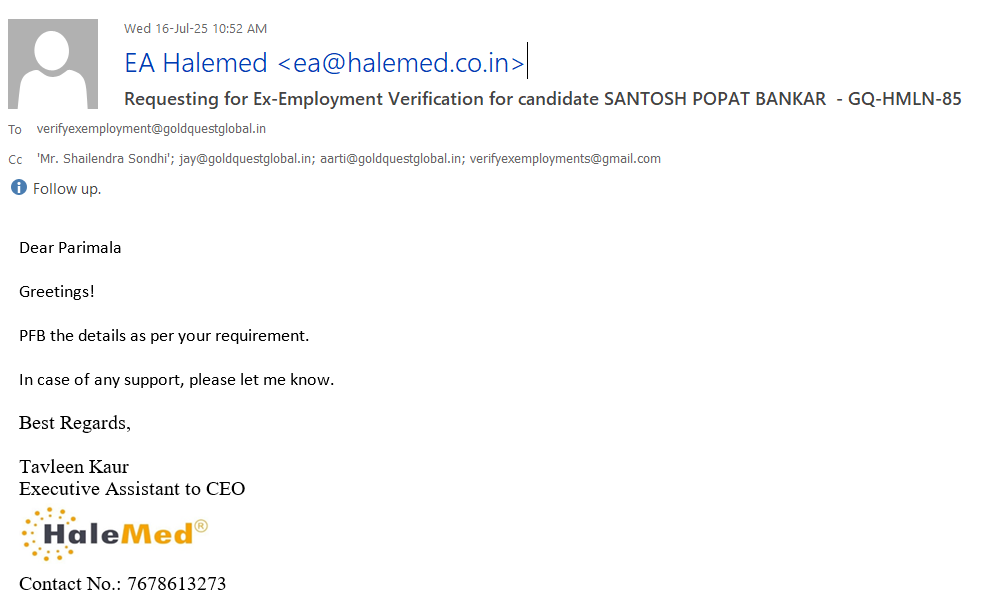Click the 'Executive Assistant to CEO' title
The width and height of the screenshot is (993, 600).
[x=132, y=489]
